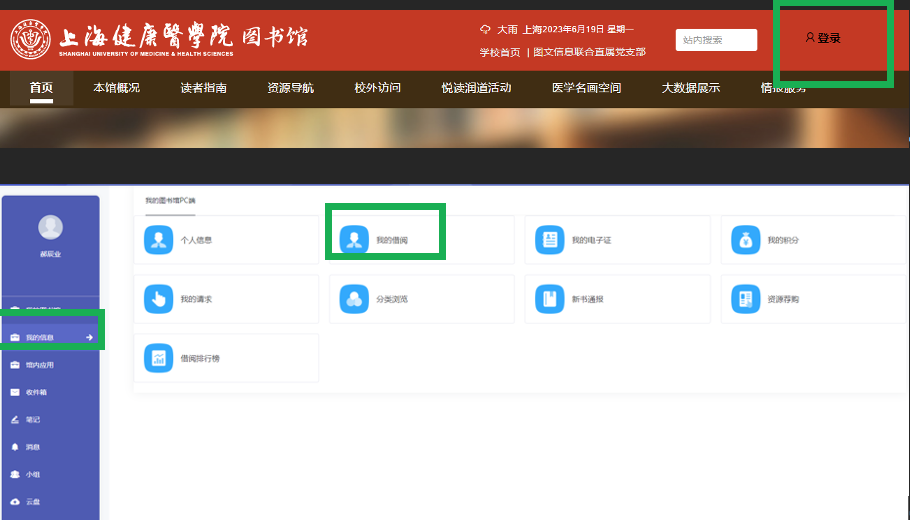Screen dimensions: 910x520
Task: Expand 我的信息 arrow in sidebar
Action: (x=89, y=338)
